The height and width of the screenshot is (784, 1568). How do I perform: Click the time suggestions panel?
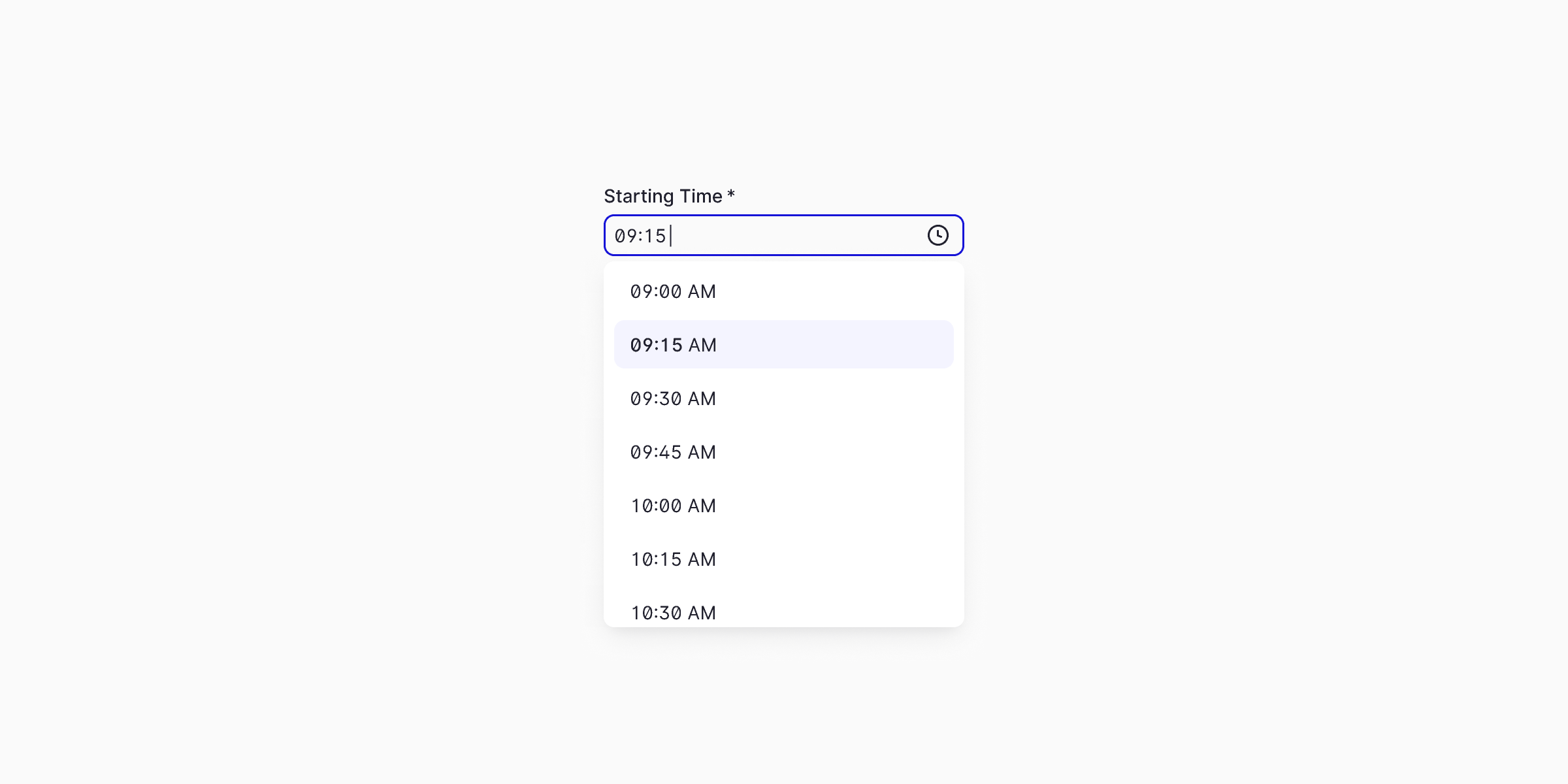(783, 451)
